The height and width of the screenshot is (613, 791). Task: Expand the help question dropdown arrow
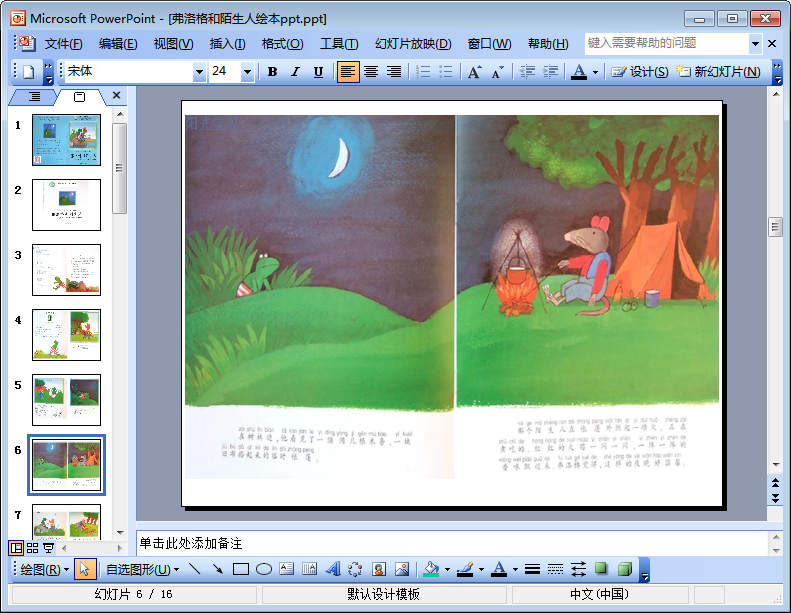tap(755, 43)
